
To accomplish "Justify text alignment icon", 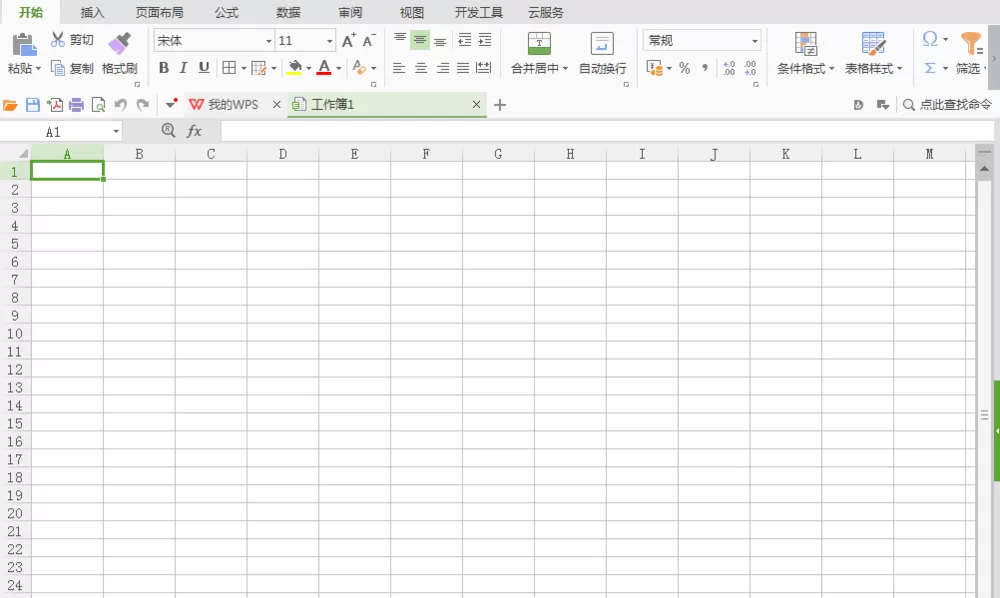I will tap(463, 68).
